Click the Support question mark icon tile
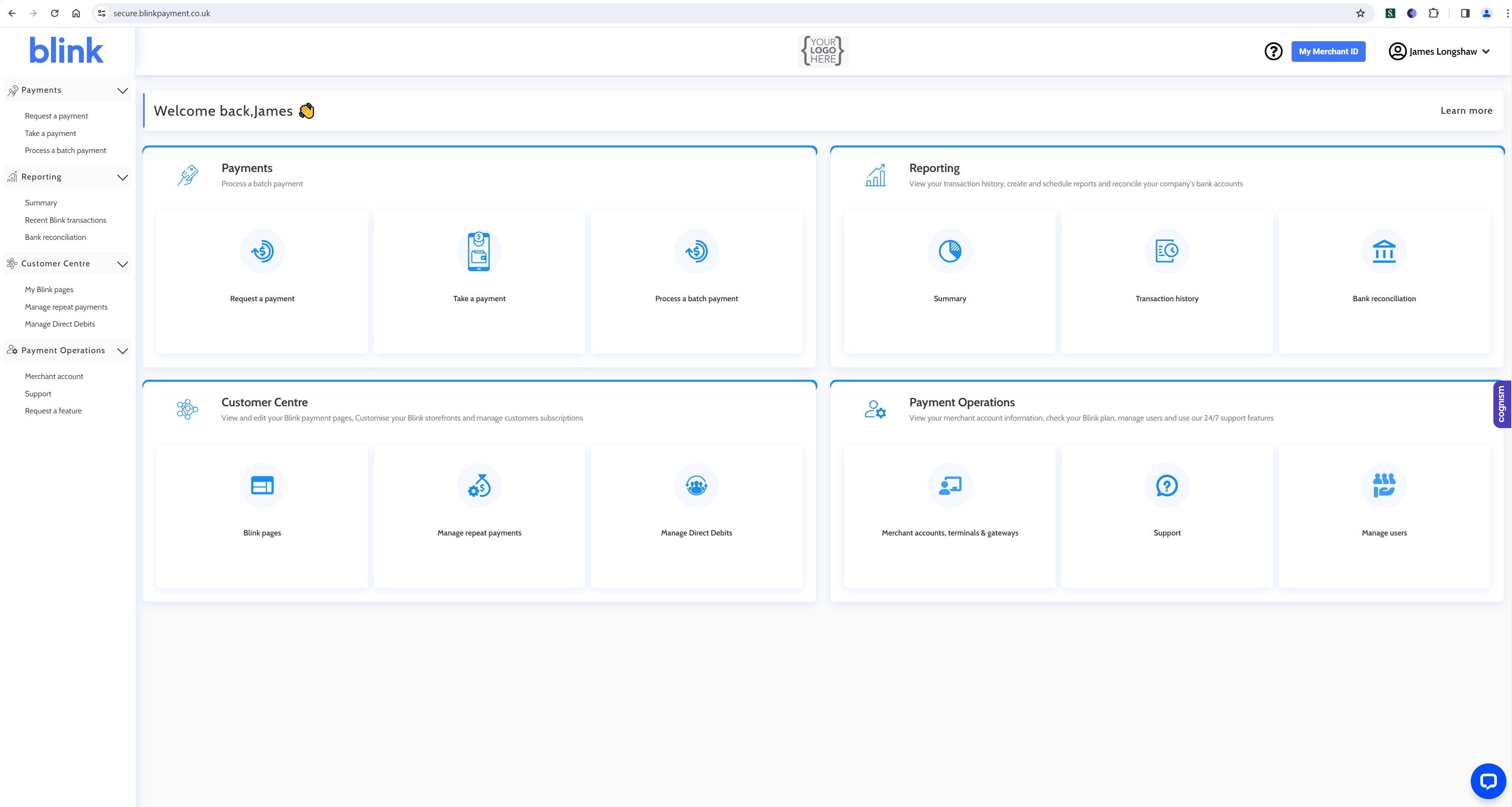This screenshot has width=1512, height=807. 1167,486
